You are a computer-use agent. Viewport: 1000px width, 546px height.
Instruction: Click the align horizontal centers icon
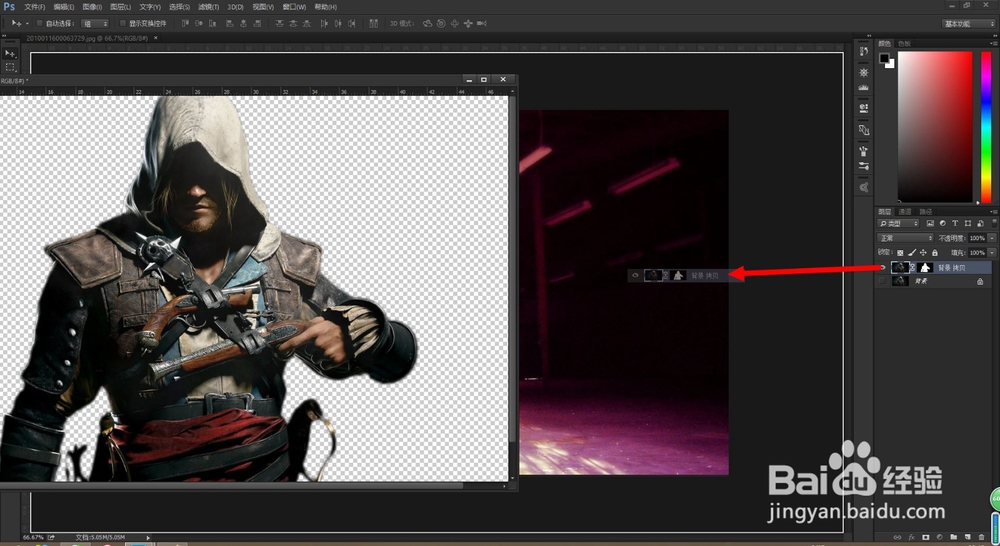pyautogui.click(x=243, y=23)
